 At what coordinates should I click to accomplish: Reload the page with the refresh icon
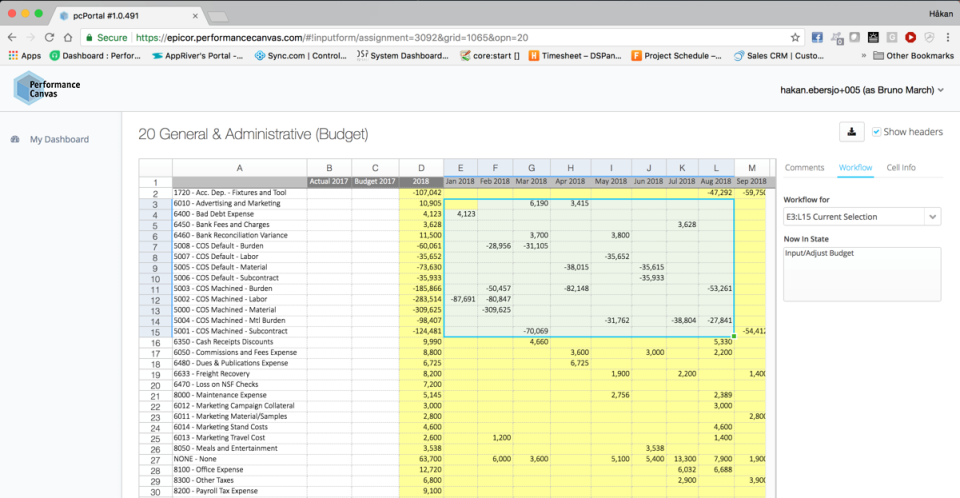pyautogui.click(x=50, y=37)
